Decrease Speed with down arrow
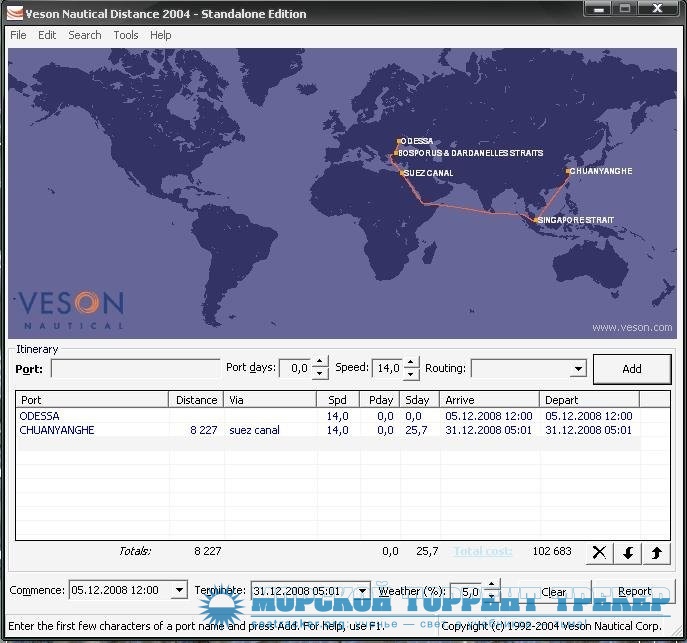The image size is (687, 643). click(x=411, y=373)
